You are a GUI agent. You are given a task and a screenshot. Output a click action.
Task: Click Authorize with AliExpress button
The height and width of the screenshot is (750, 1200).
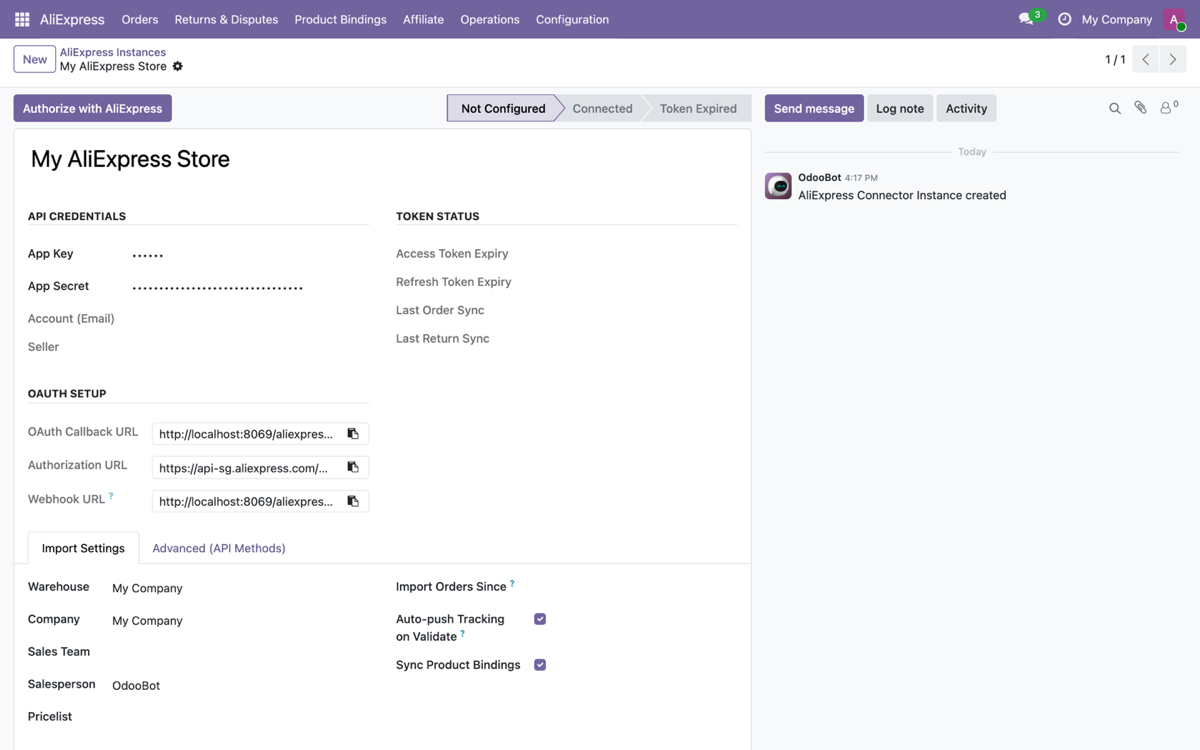[92, 108]
